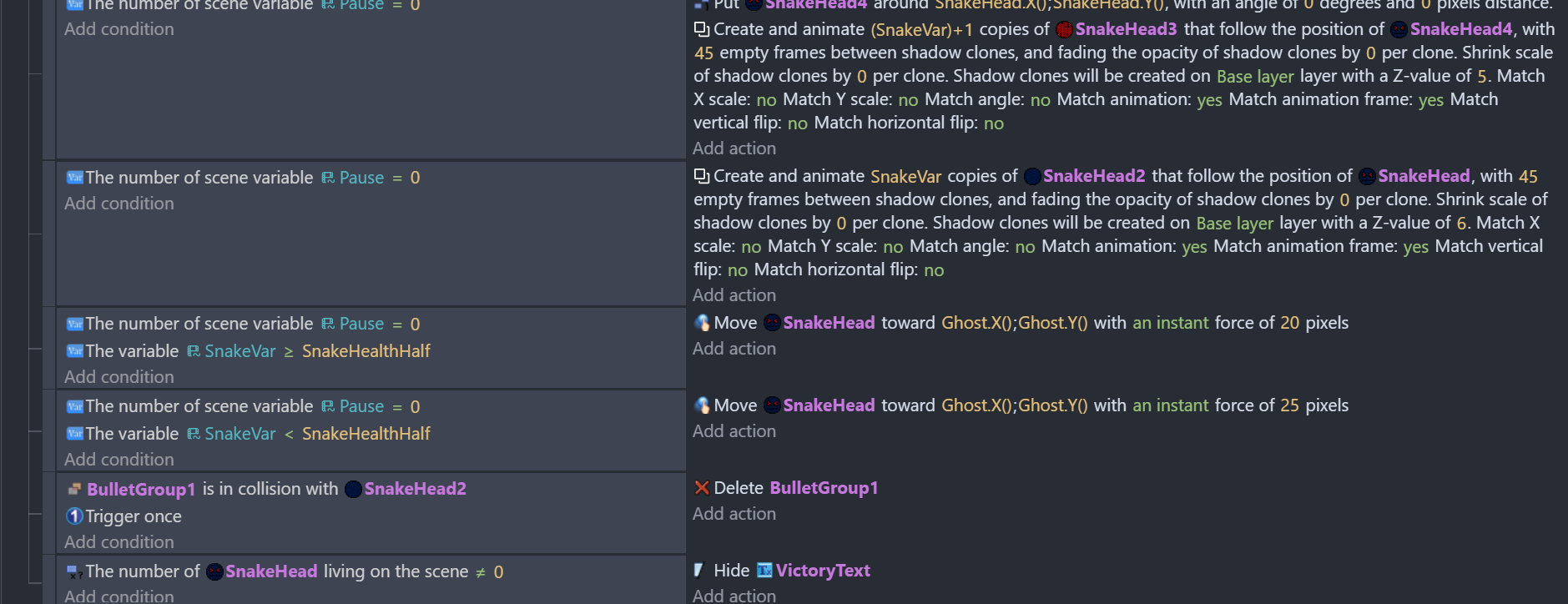Click the Delete BulletGroup1 red X icon

click(x=702, y=488)
